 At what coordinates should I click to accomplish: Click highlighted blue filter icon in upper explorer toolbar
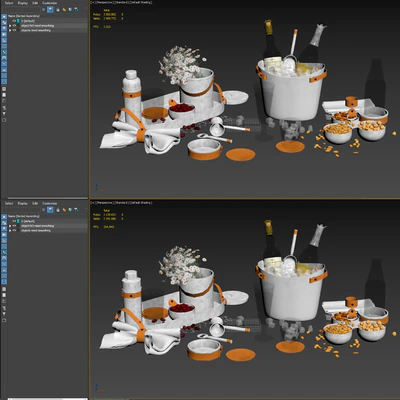pyautogui.click(x=50, y=10)
